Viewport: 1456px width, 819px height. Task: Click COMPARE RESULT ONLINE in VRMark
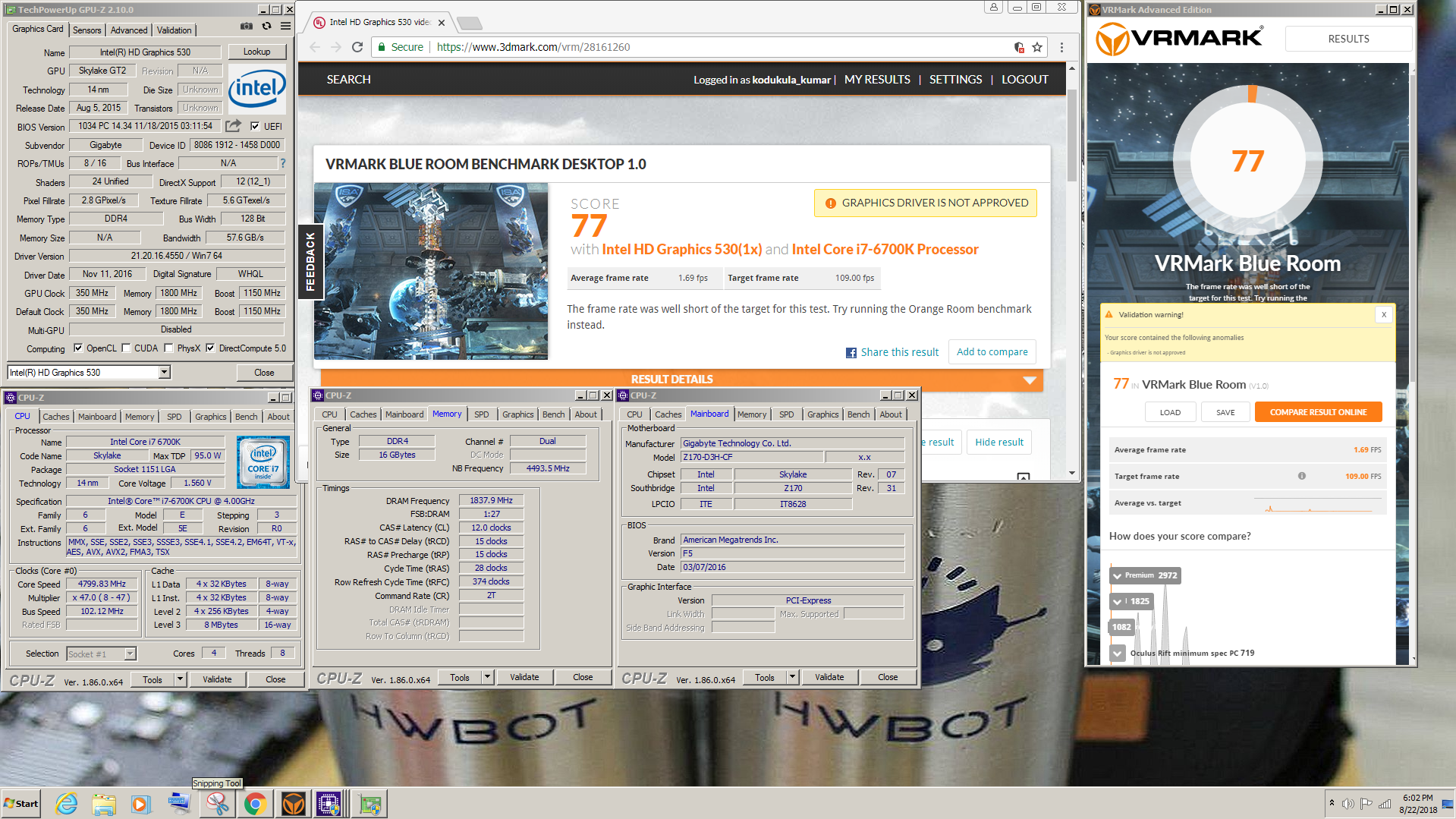(1318, 412)
